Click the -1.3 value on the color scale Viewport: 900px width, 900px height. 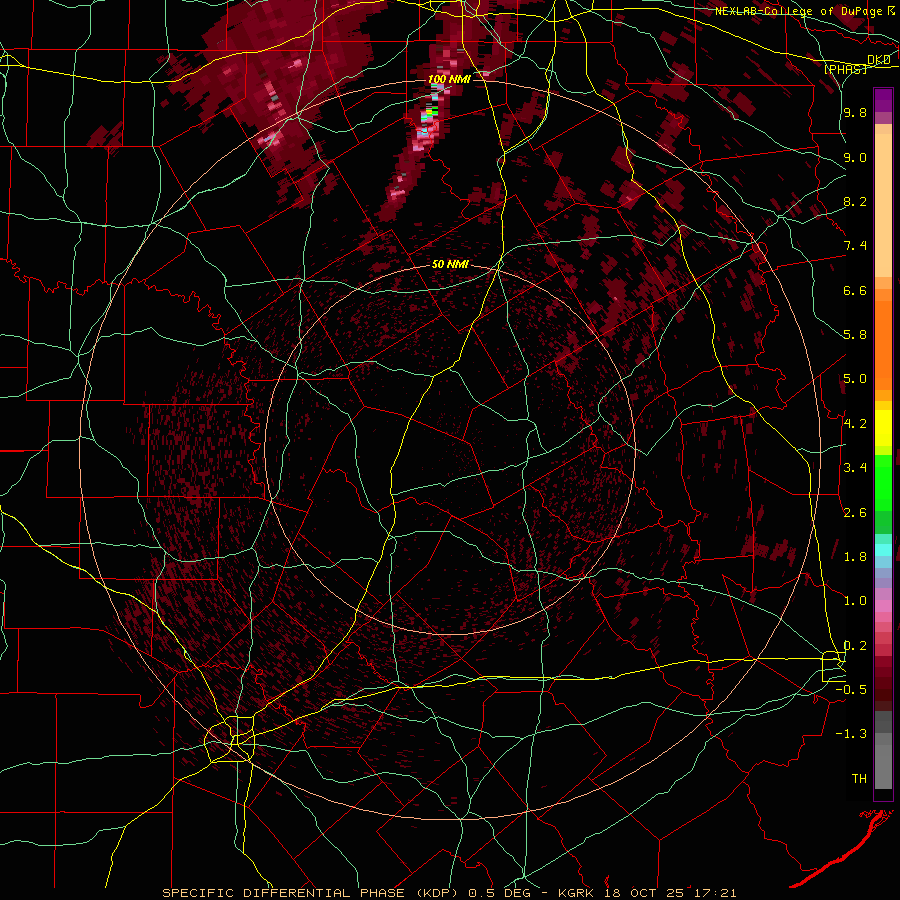click(x=851, y=734)
